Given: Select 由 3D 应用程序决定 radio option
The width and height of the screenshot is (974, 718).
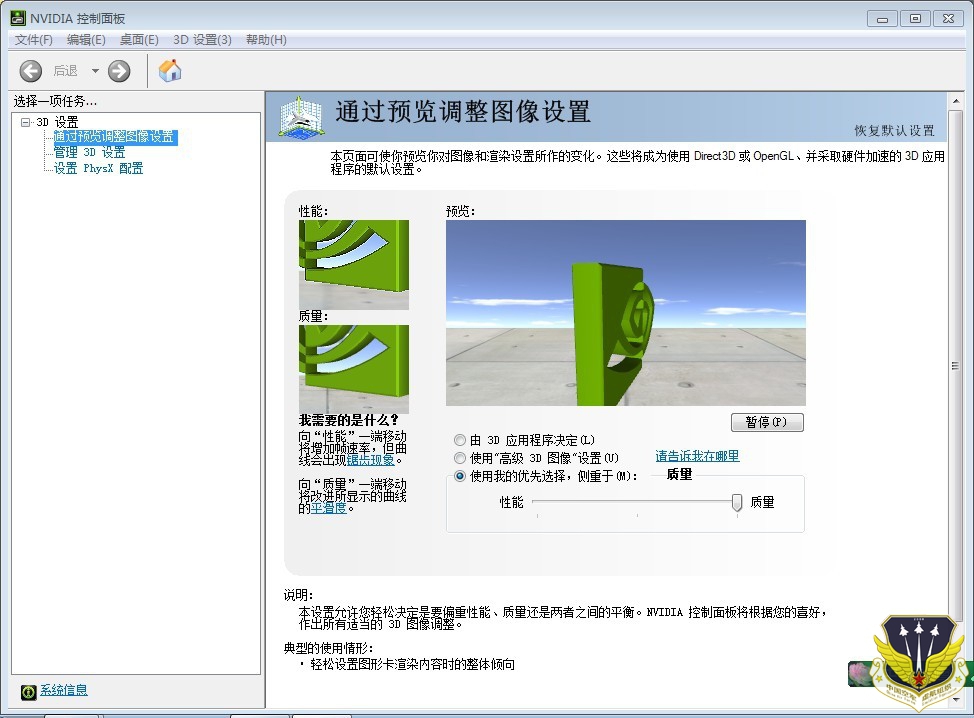Looking at the screenshot, I should coord(460,440).
